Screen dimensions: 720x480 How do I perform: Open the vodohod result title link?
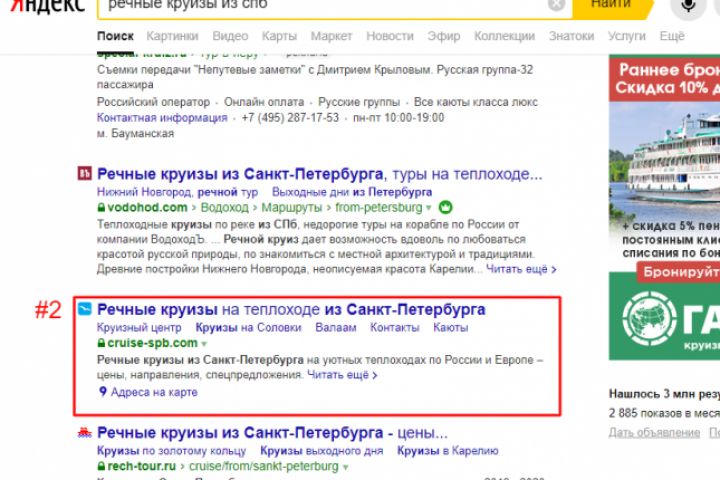pyautogui.click(x=320, y=174)
